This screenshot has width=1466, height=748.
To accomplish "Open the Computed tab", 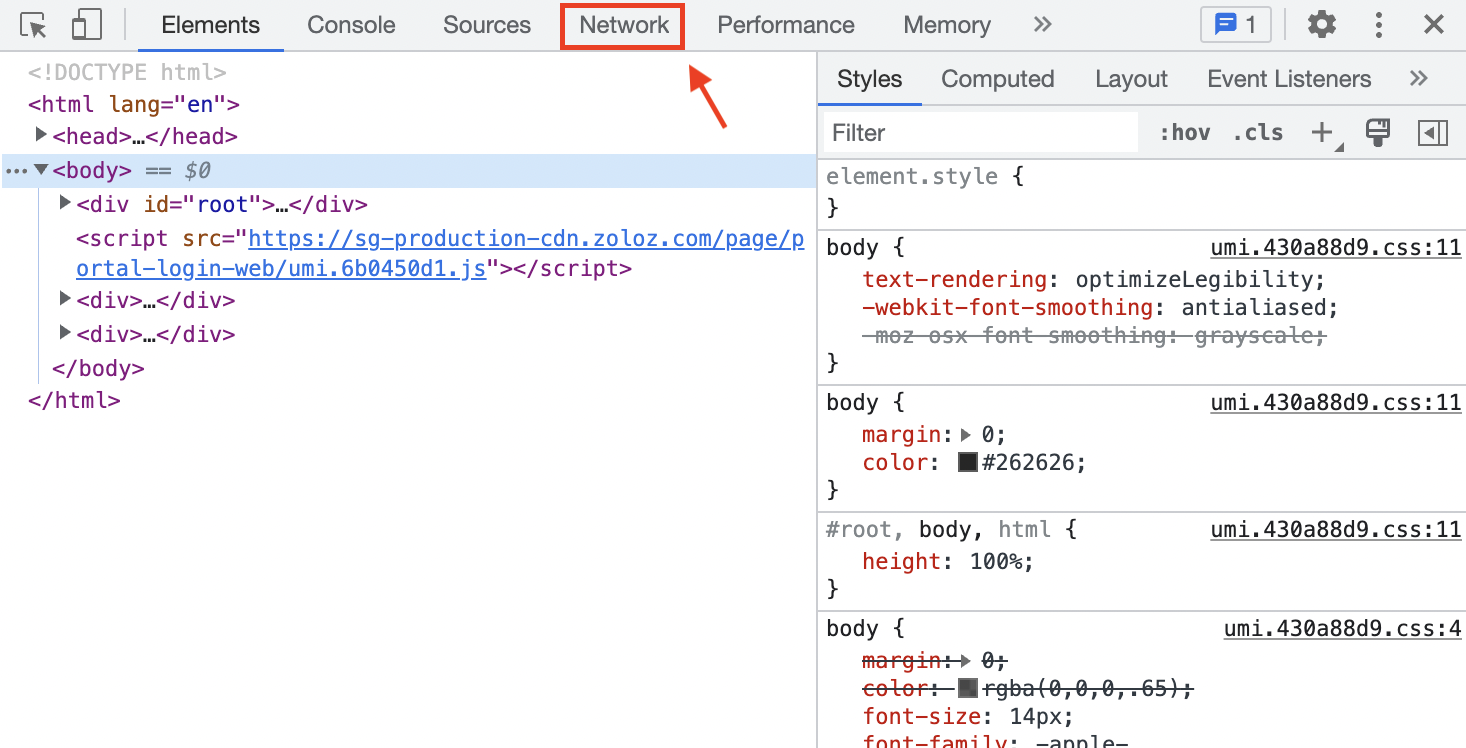I will 997,79.
